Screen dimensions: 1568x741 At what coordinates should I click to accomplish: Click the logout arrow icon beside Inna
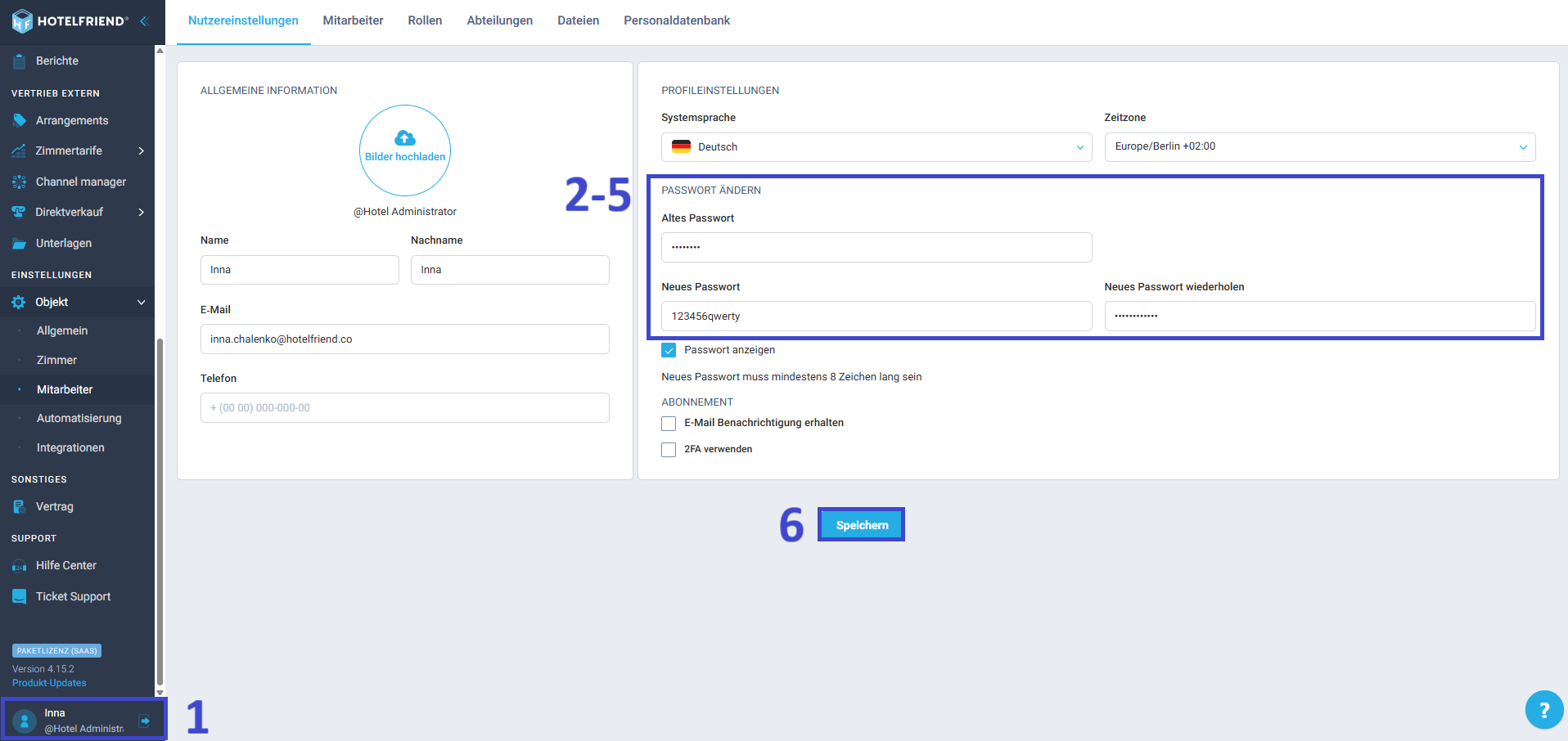(x=145, y=721)
